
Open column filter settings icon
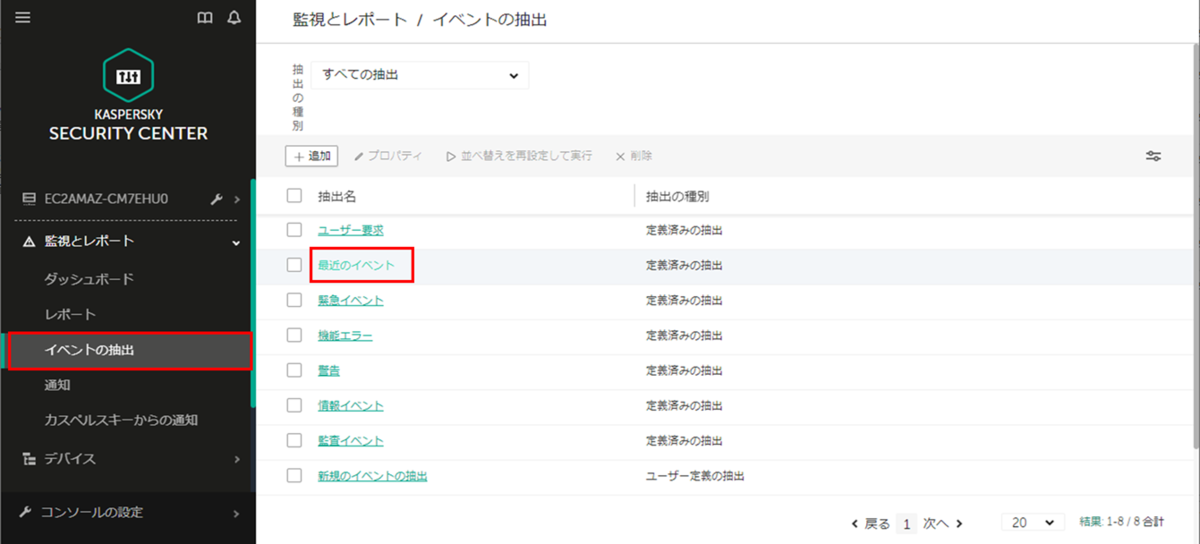click(x=1154, y=156)
